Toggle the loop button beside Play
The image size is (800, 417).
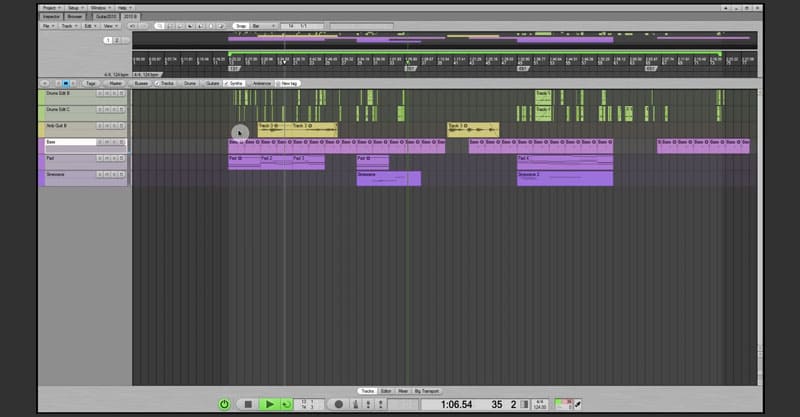286,404
